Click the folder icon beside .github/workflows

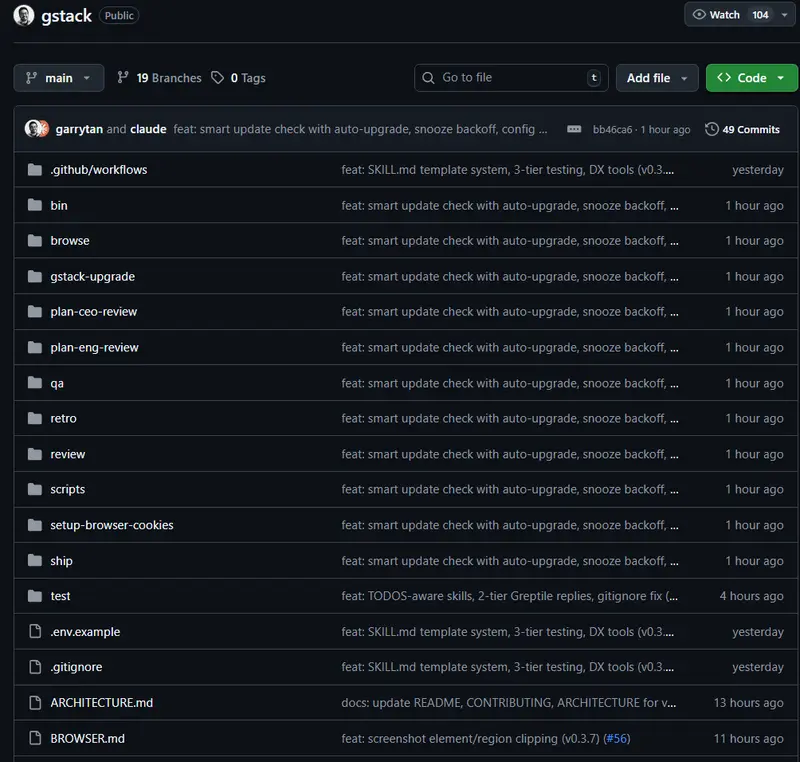34,169
